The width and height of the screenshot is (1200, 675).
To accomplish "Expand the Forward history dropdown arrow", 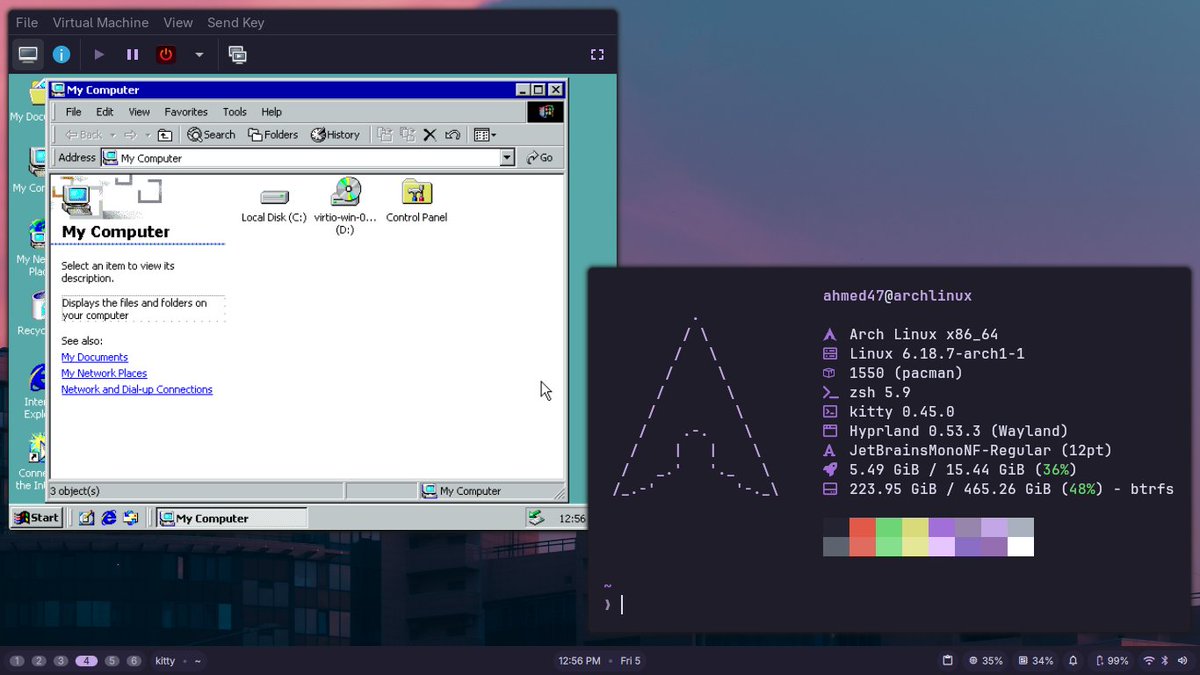I will [x=147, y=135].
